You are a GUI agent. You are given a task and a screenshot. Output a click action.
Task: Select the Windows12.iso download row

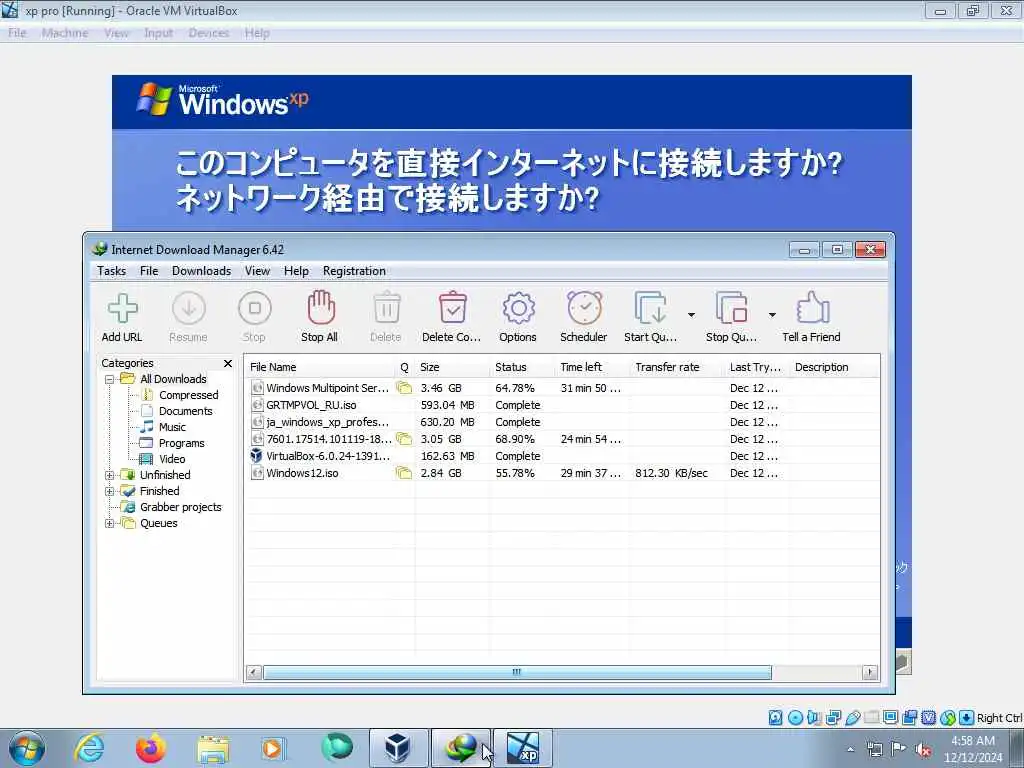(563, 473)
